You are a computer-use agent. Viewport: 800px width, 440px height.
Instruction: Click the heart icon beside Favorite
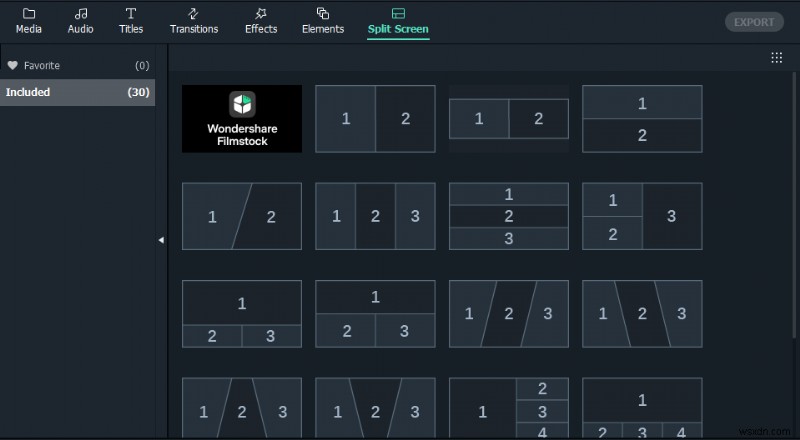coord(13,66)
